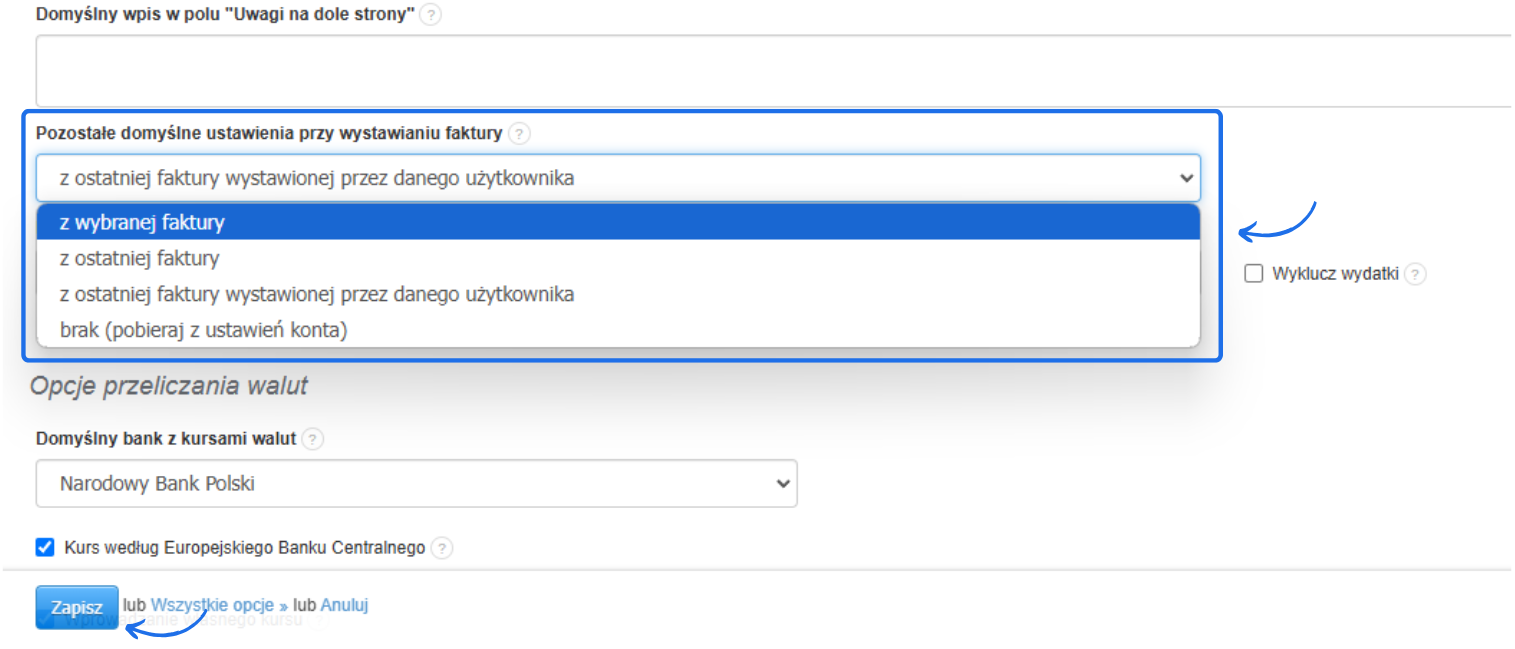Enable the Wyklucz wydatki checkbox
Screen dimensions: 1515x649
1254,274
